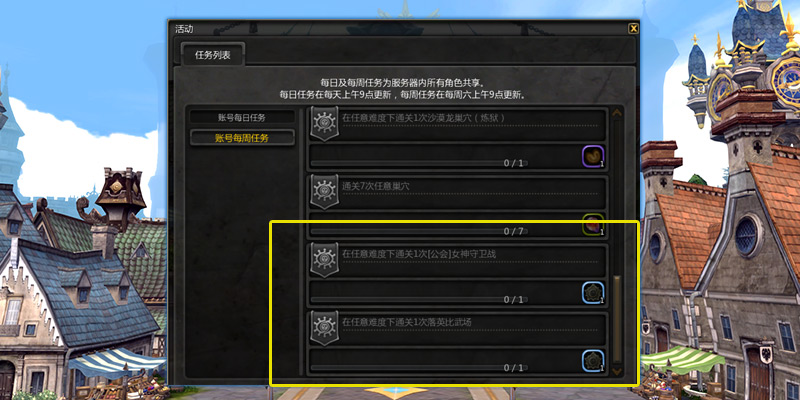Click the purple-framed reward item icon
Image resolution: width=800 pixels, height=400 pixels.
pyautogui.click(x=593, y=157)
